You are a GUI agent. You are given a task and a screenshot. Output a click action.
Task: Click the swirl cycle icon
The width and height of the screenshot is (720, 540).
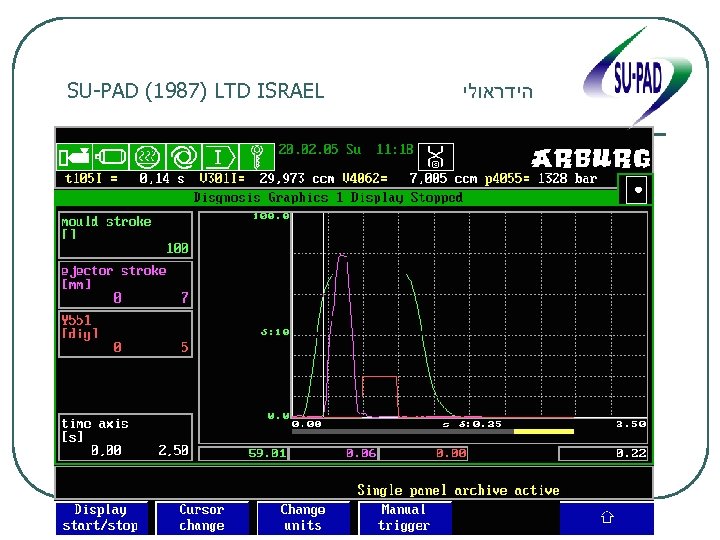[x=183, y=157]
